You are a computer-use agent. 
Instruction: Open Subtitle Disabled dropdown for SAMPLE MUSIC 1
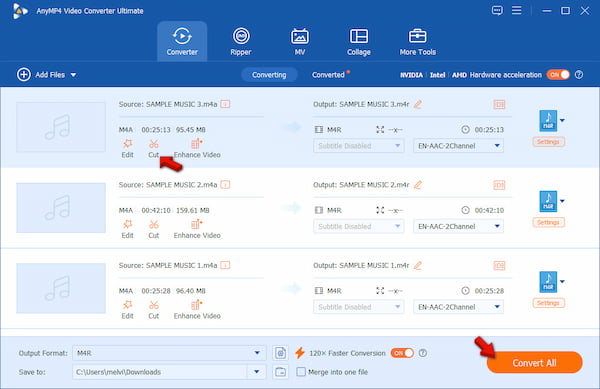click(359, 307)
